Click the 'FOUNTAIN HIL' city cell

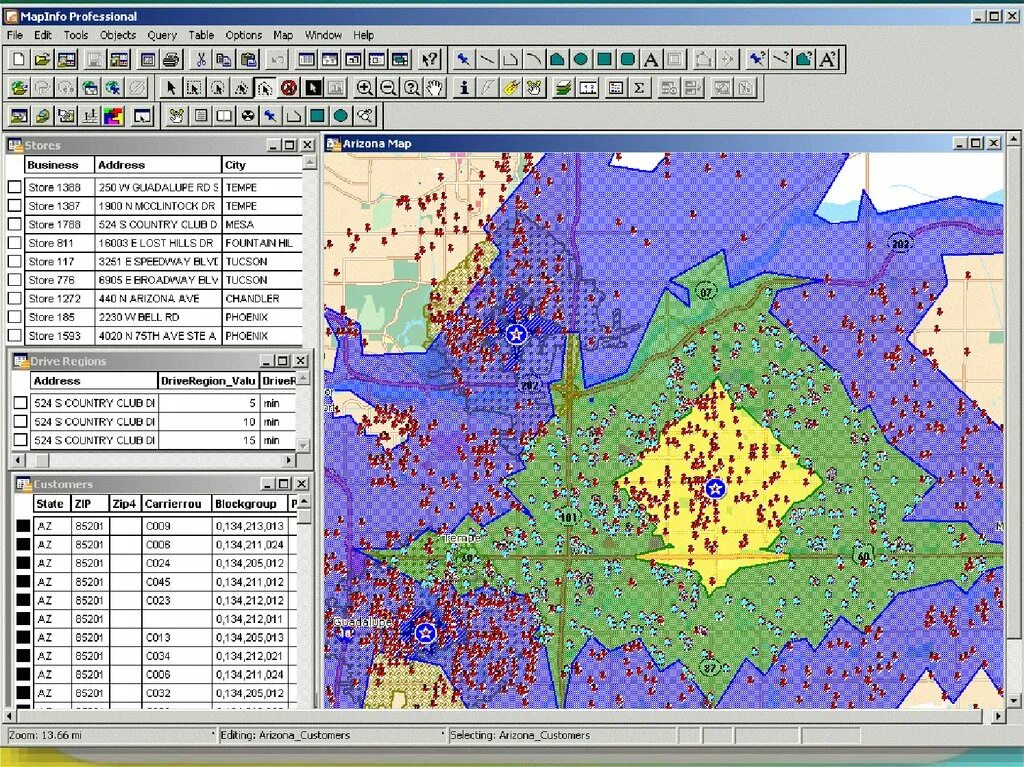pyautogui.click(x=262, y=242)
